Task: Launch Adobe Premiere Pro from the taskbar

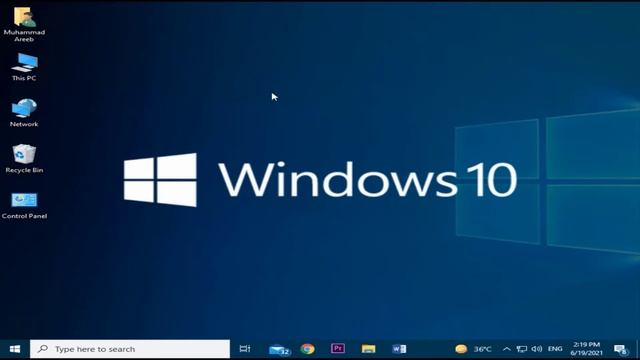Action: (338, 349)
